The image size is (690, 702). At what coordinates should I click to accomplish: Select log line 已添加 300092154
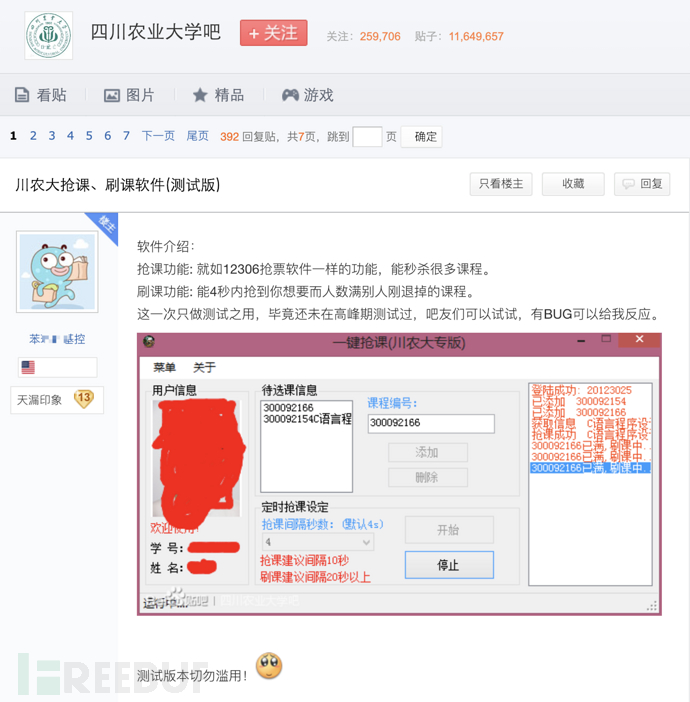[579, 401]
